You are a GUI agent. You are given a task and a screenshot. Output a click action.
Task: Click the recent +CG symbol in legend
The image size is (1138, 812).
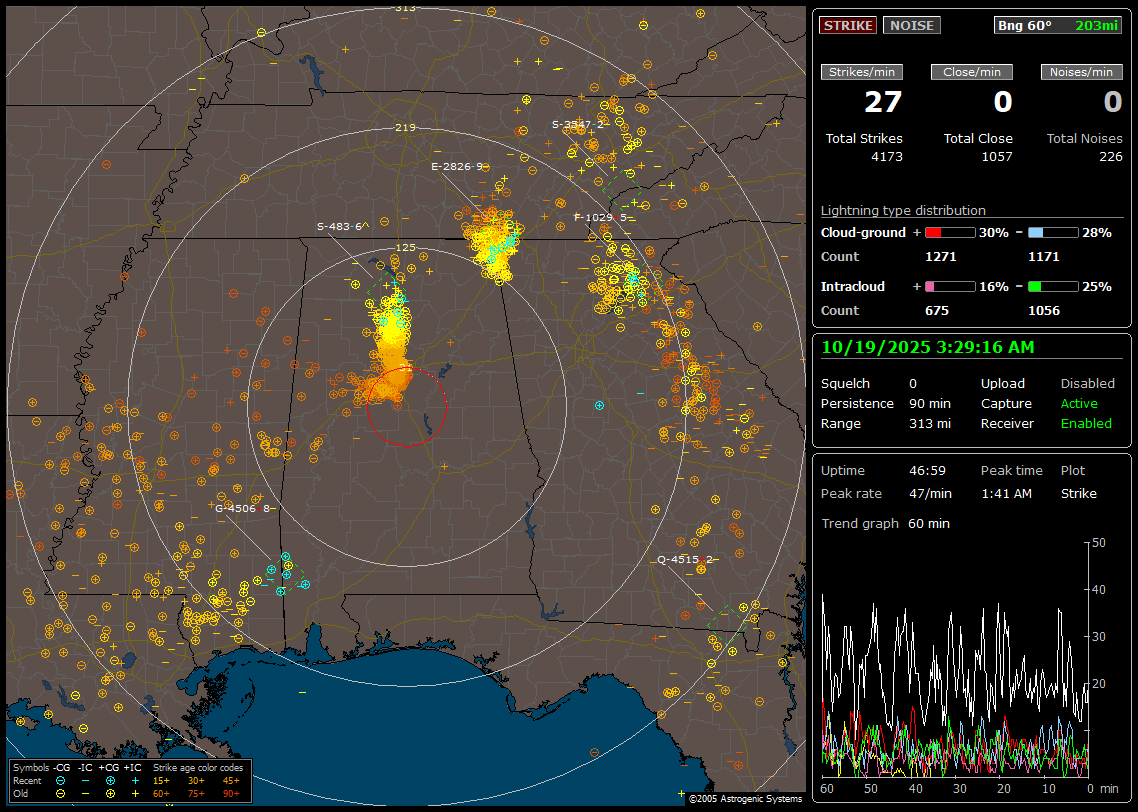110,780
